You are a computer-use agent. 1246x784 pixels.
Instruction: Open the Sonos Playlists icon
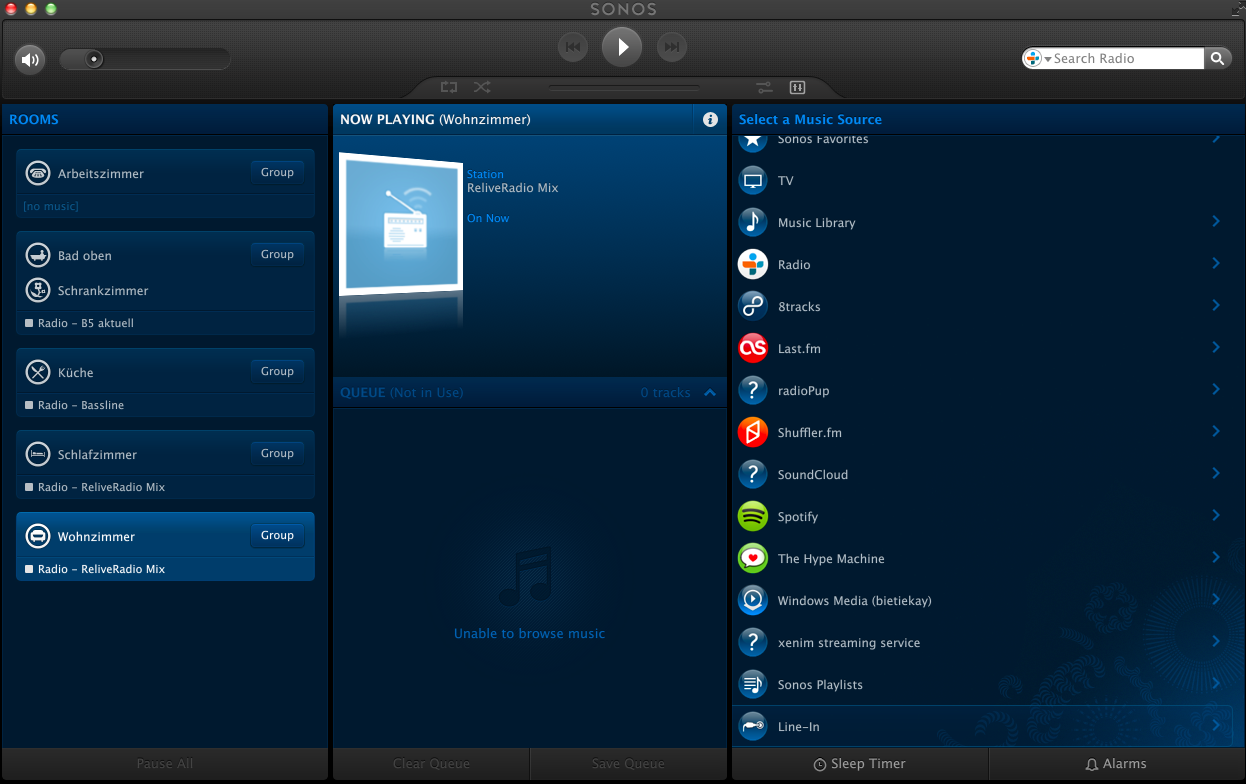click(752, 685)
